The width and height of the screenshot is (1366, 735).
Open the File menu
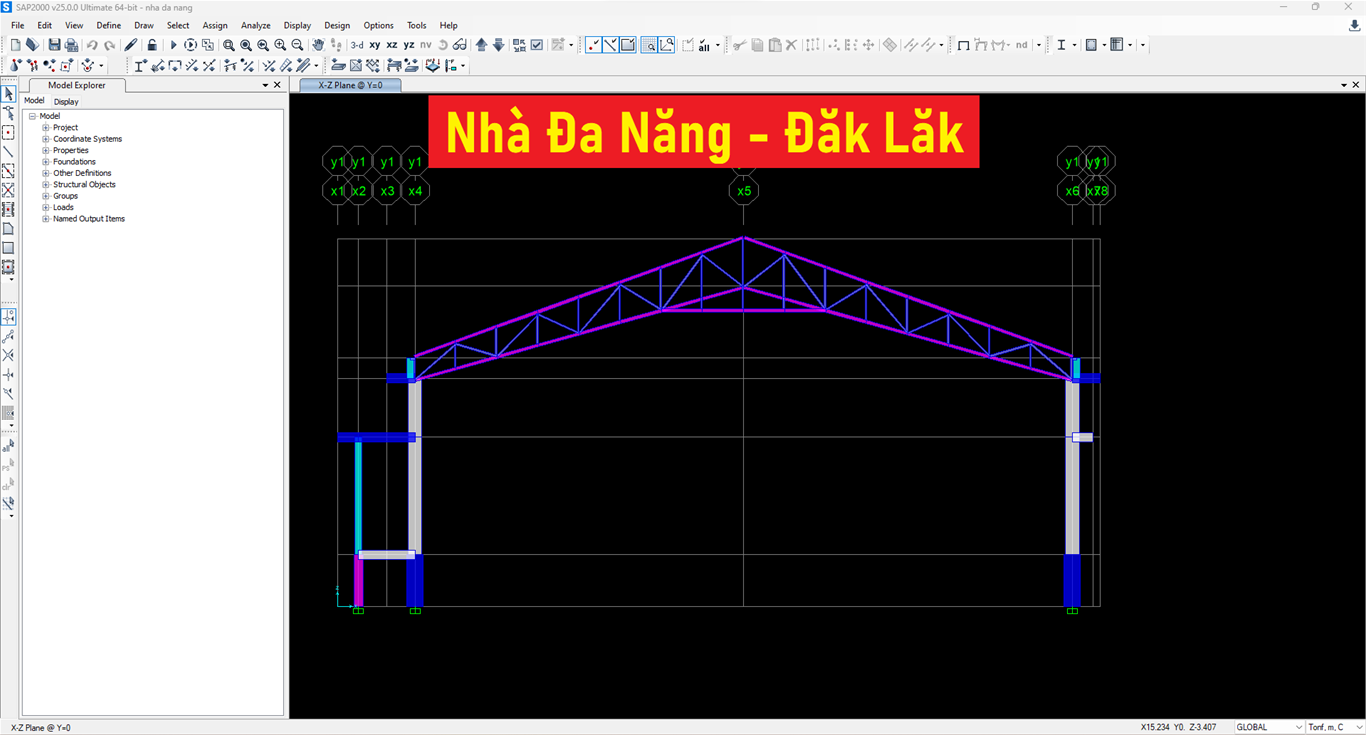17,25
